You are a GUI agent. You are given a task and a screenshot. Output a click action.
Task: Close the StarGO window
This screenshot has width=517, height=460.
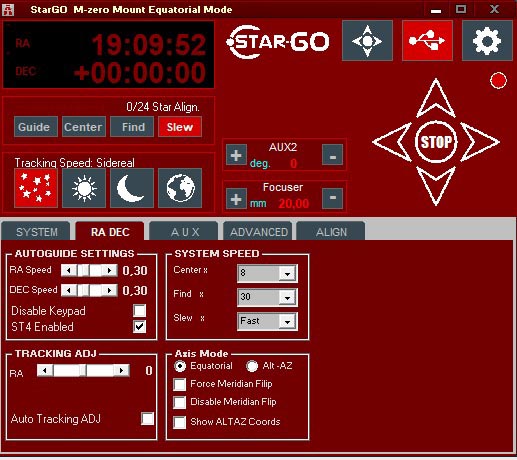pyautogui.click(x=494, y=9)
